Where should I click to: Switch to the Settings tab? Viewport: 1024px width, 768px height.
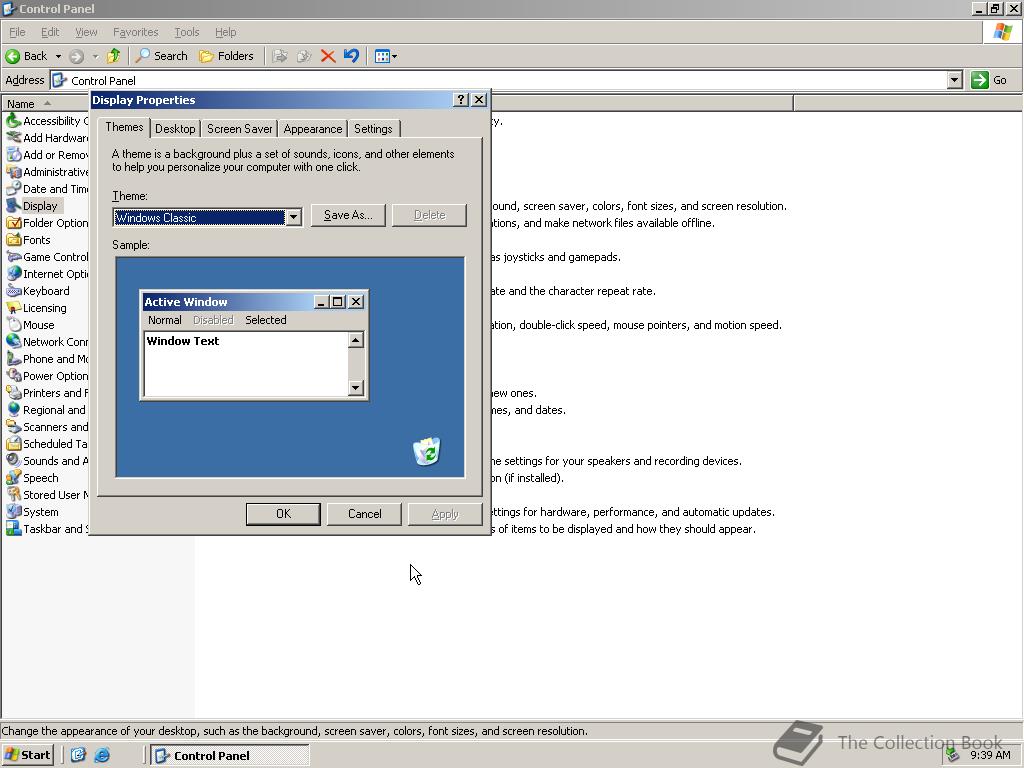coord(374,129)
